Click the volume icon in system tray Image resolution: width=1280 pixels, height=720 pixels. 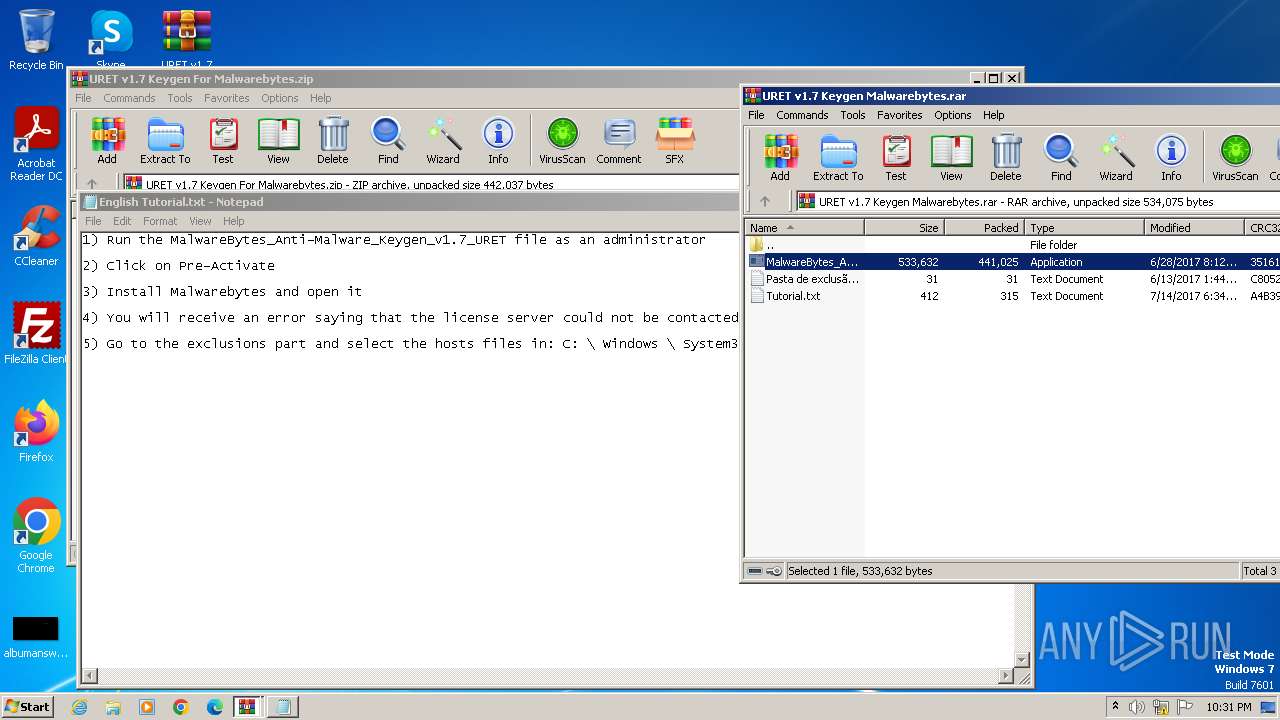[1136, 707]
